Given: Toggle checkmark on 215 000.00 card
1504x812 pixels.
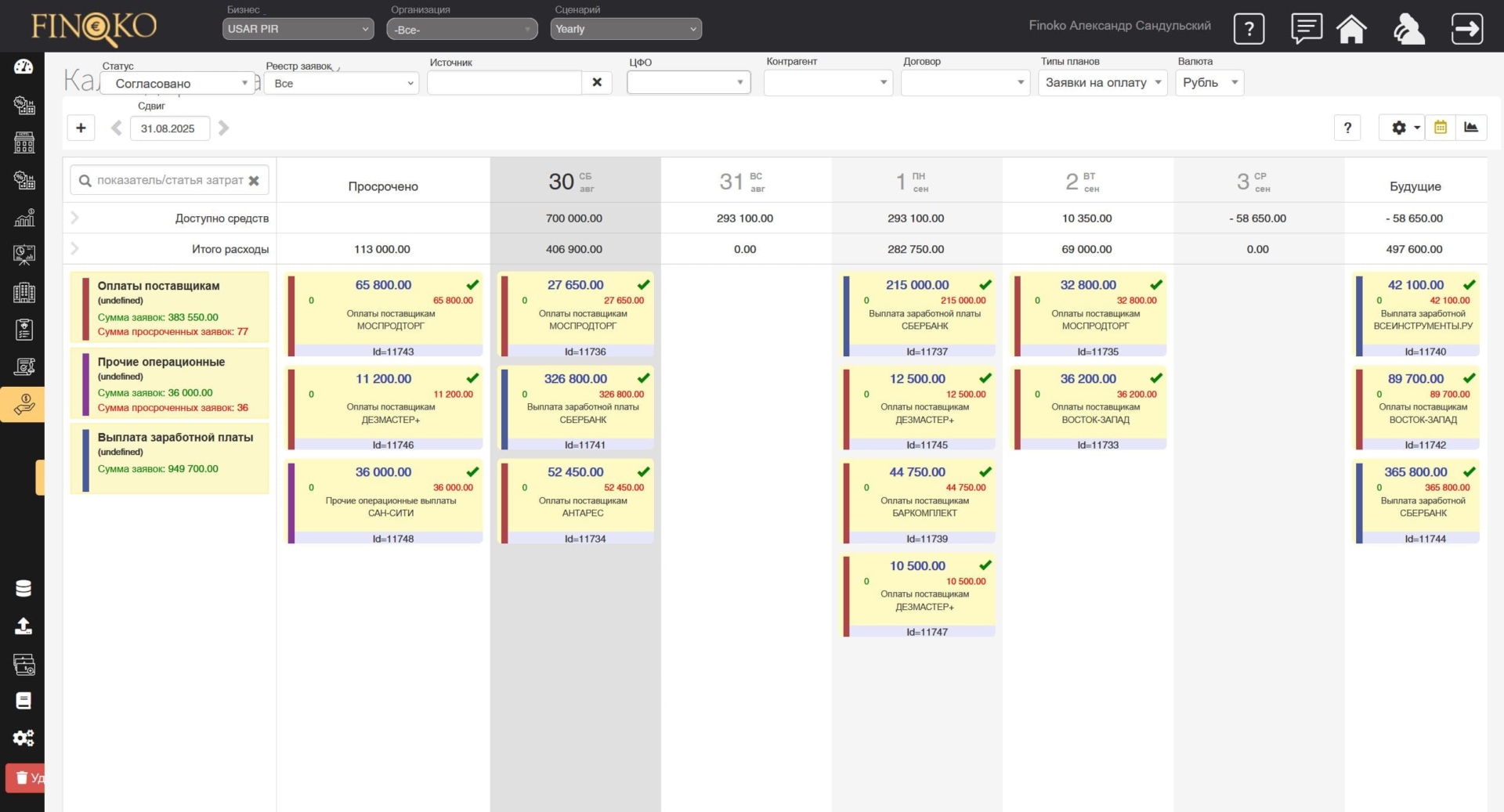Looking at the screenshot, I should point(985,285).
